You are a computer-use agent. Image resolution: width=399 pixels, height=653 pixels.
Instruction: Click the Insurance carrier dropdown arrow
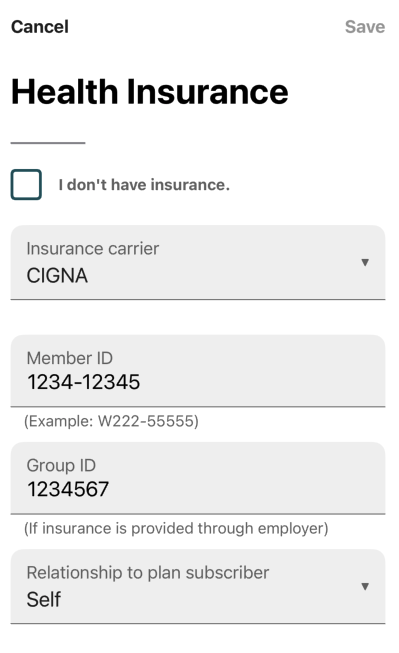click(365, 262)
